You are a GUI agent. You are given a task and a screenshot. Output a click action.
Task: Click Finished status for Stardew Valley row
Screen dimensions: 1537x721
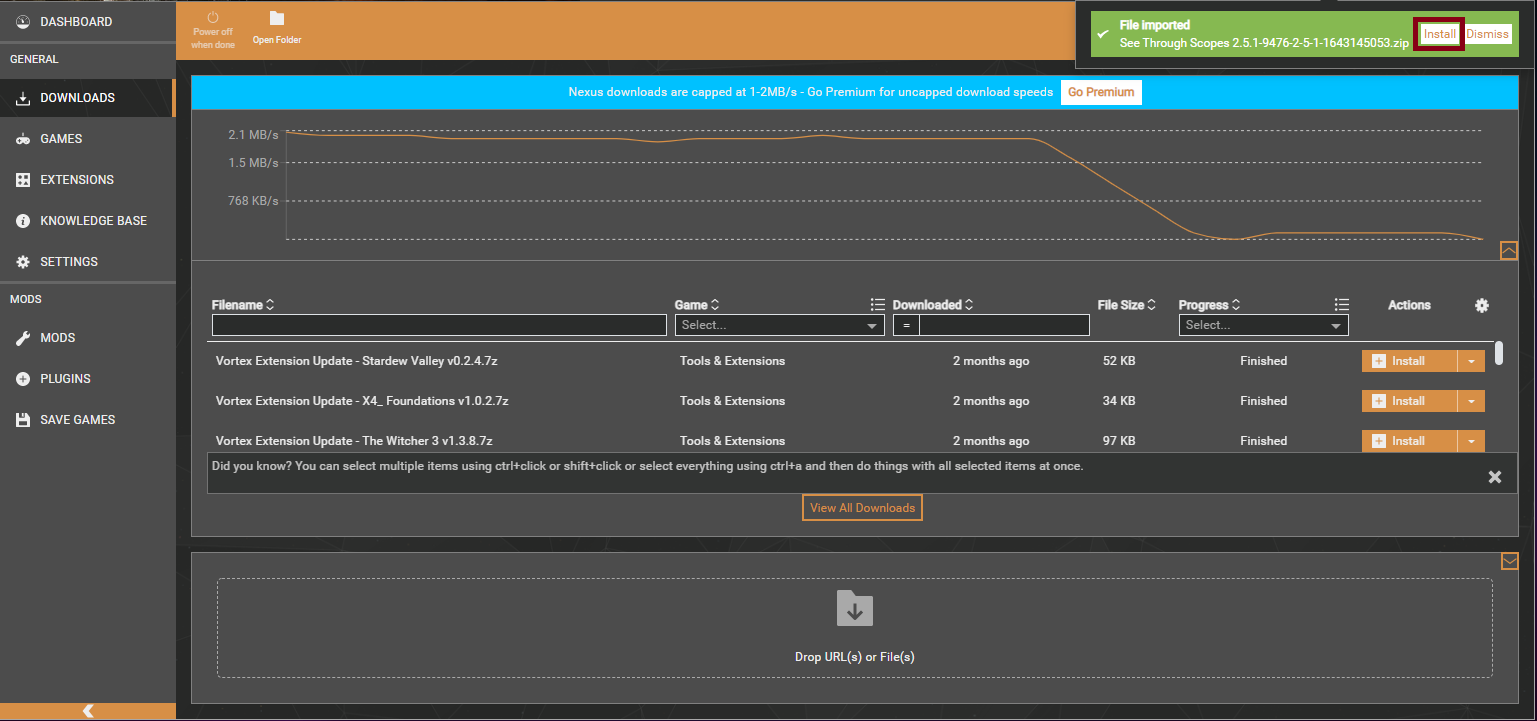pyautogui.click(x=1264, y=361)
